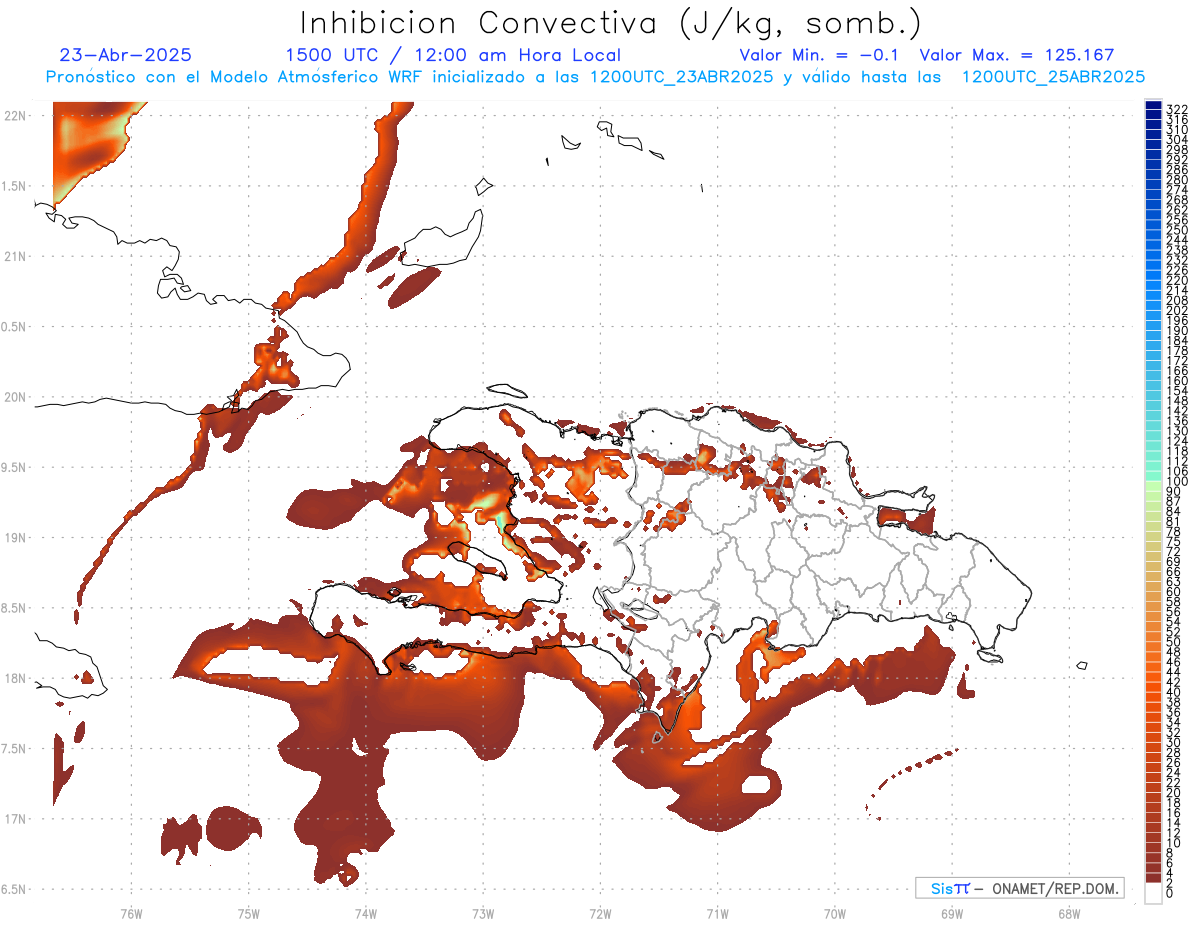Click the '18N' latitude label
Viewport: 1200px width, 927px height.
(x=15, y=678)
